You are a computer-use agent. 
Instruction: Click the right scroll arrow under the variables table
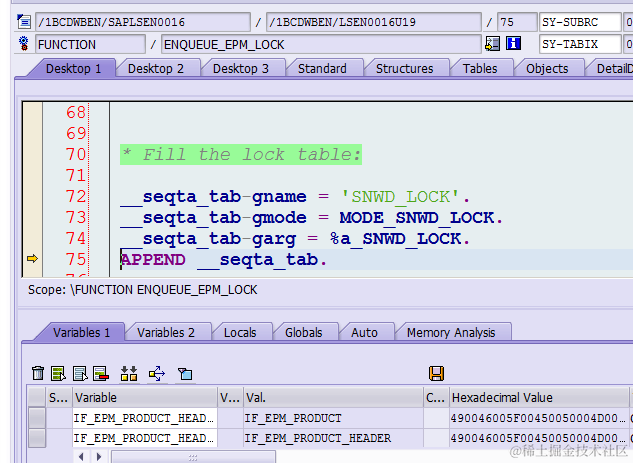pyautogui.click(x=99, y=457)
